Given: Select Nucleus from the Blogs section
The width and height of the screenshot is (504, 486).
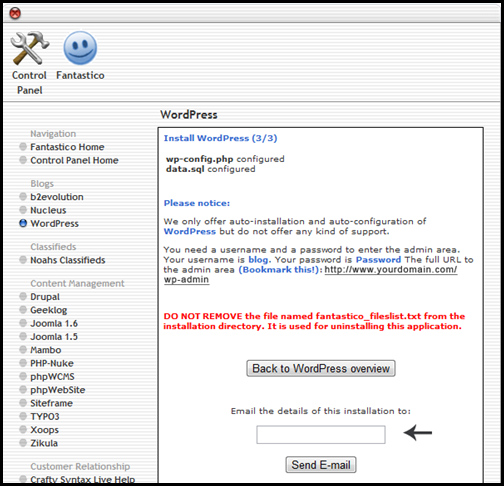Looking at the screenshot, I should click(x=48, y=210).
